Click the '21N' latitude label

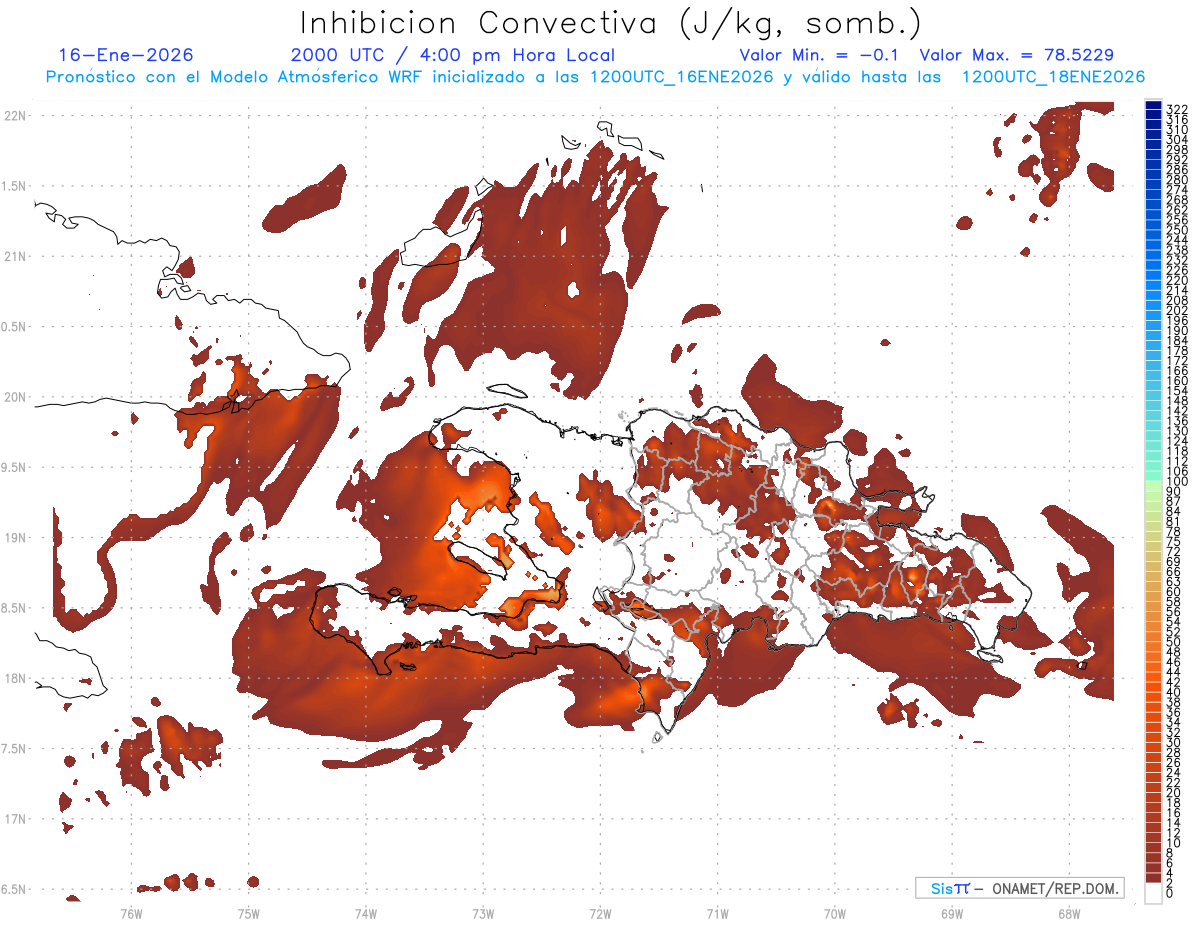click(x=15, y=256)
